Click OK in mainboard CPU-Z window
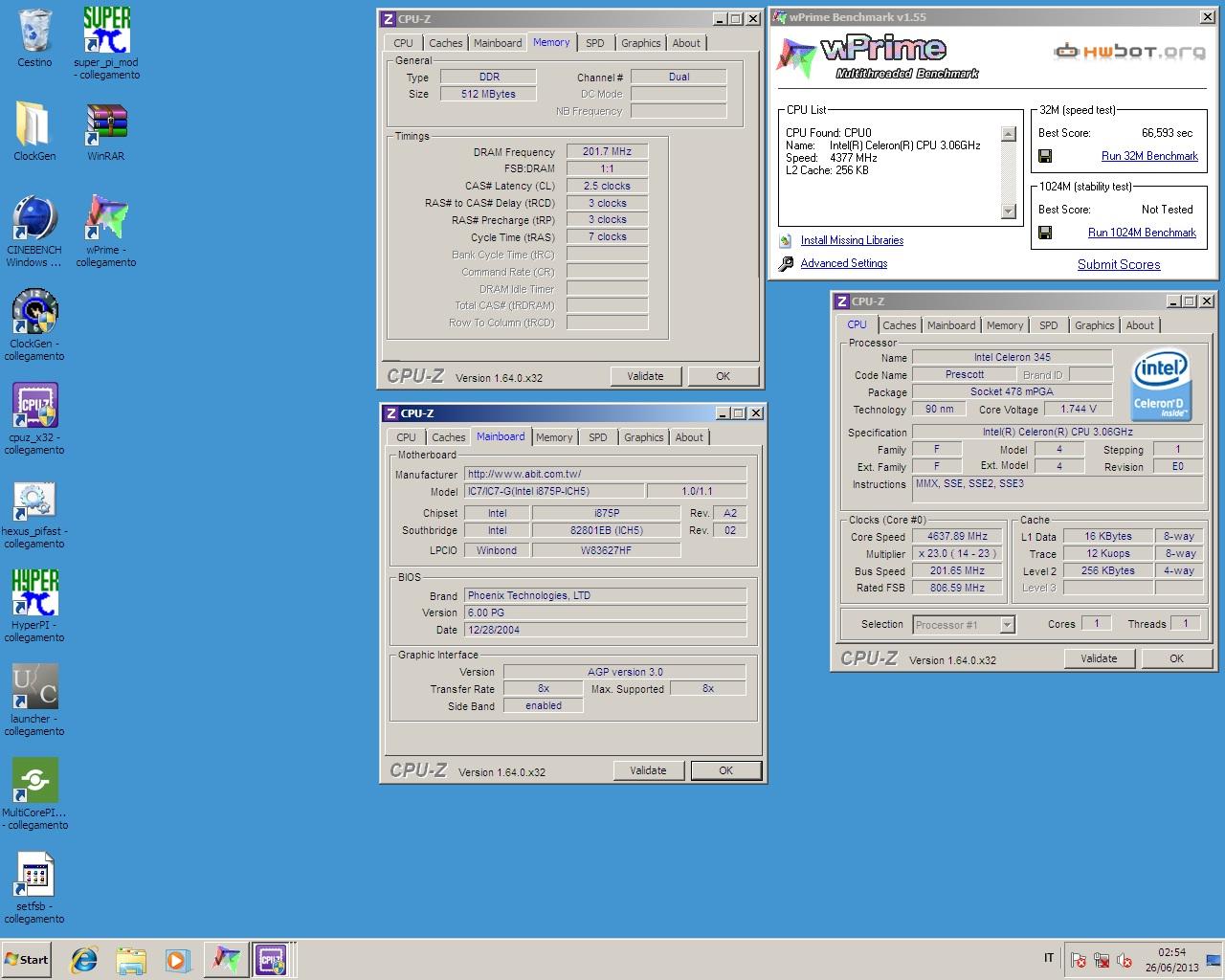This screenshot has height=980, width=1225. (x=725, y=771)
